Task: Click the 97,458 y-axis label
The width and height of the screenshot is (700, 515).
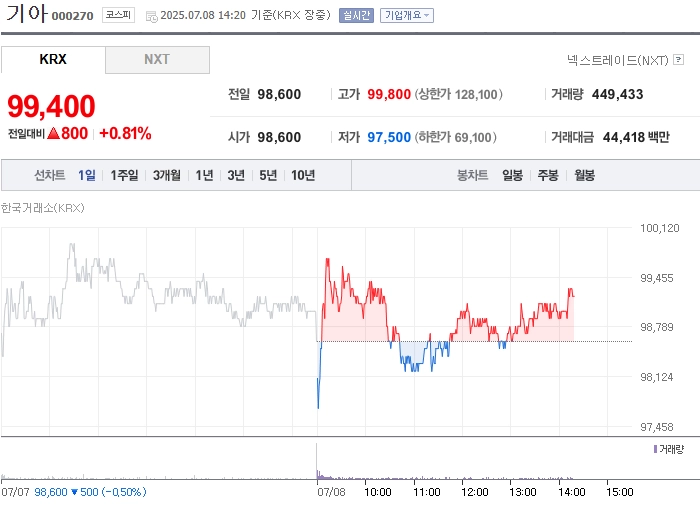Action: (656, 427)
